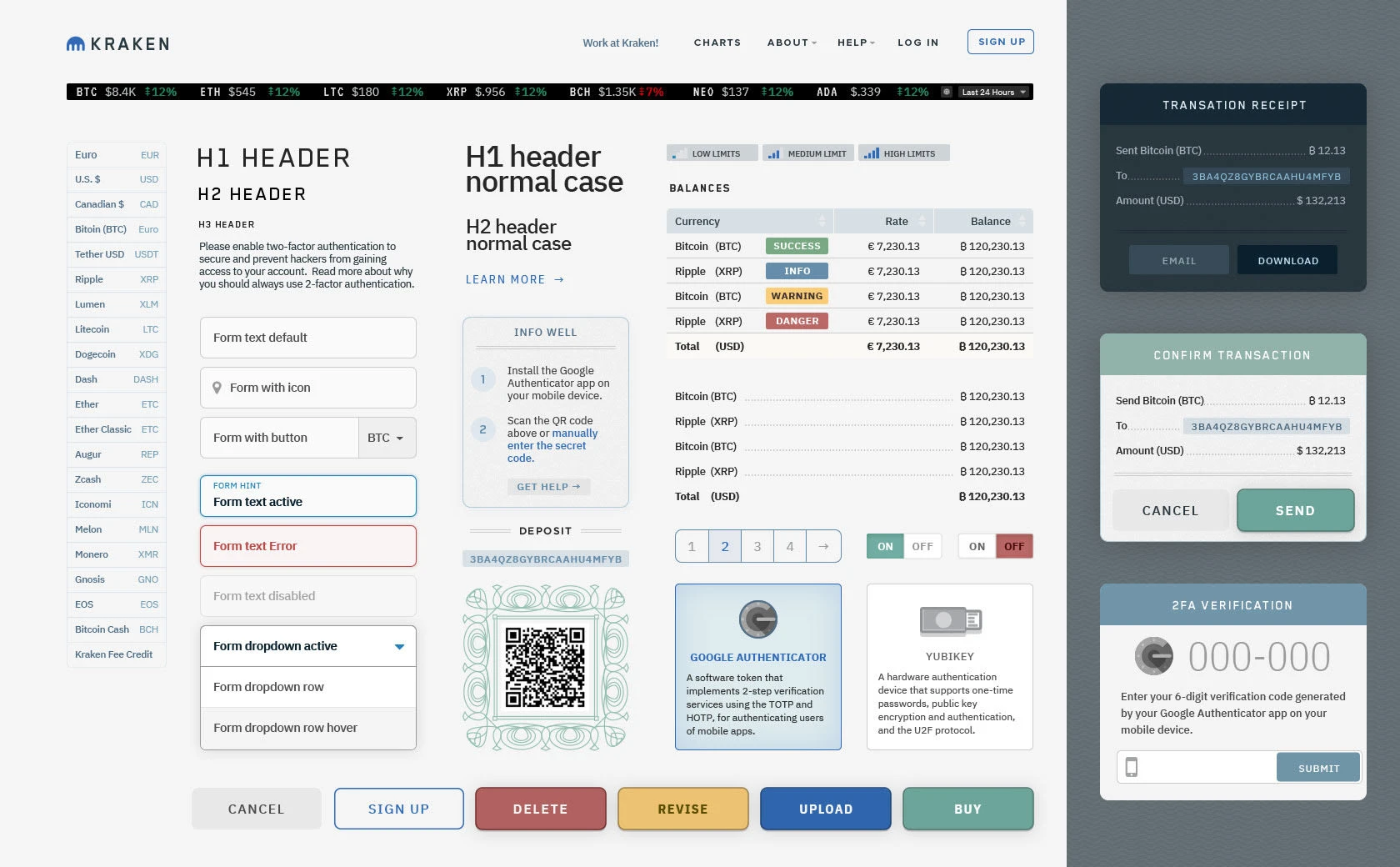Select Dogecoin XDG in the currency list

117,354
